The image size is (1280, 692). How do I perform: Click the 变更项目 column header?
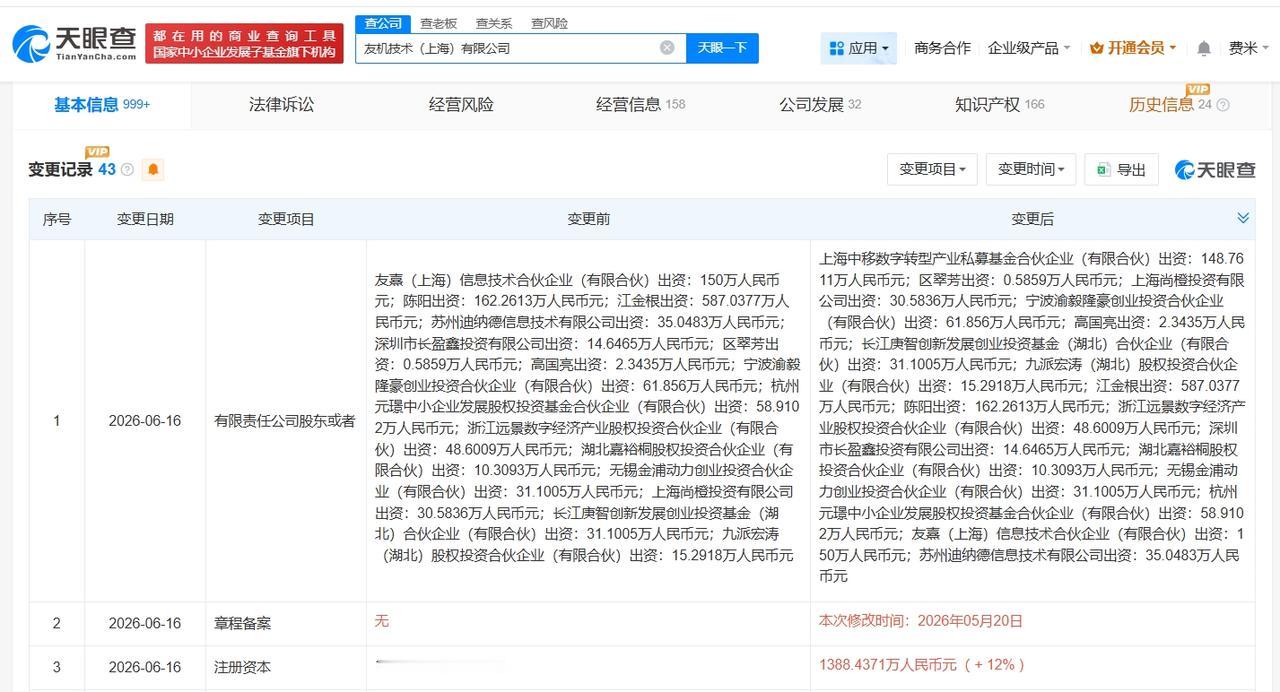pyautogui.click(x=286, y=219)
